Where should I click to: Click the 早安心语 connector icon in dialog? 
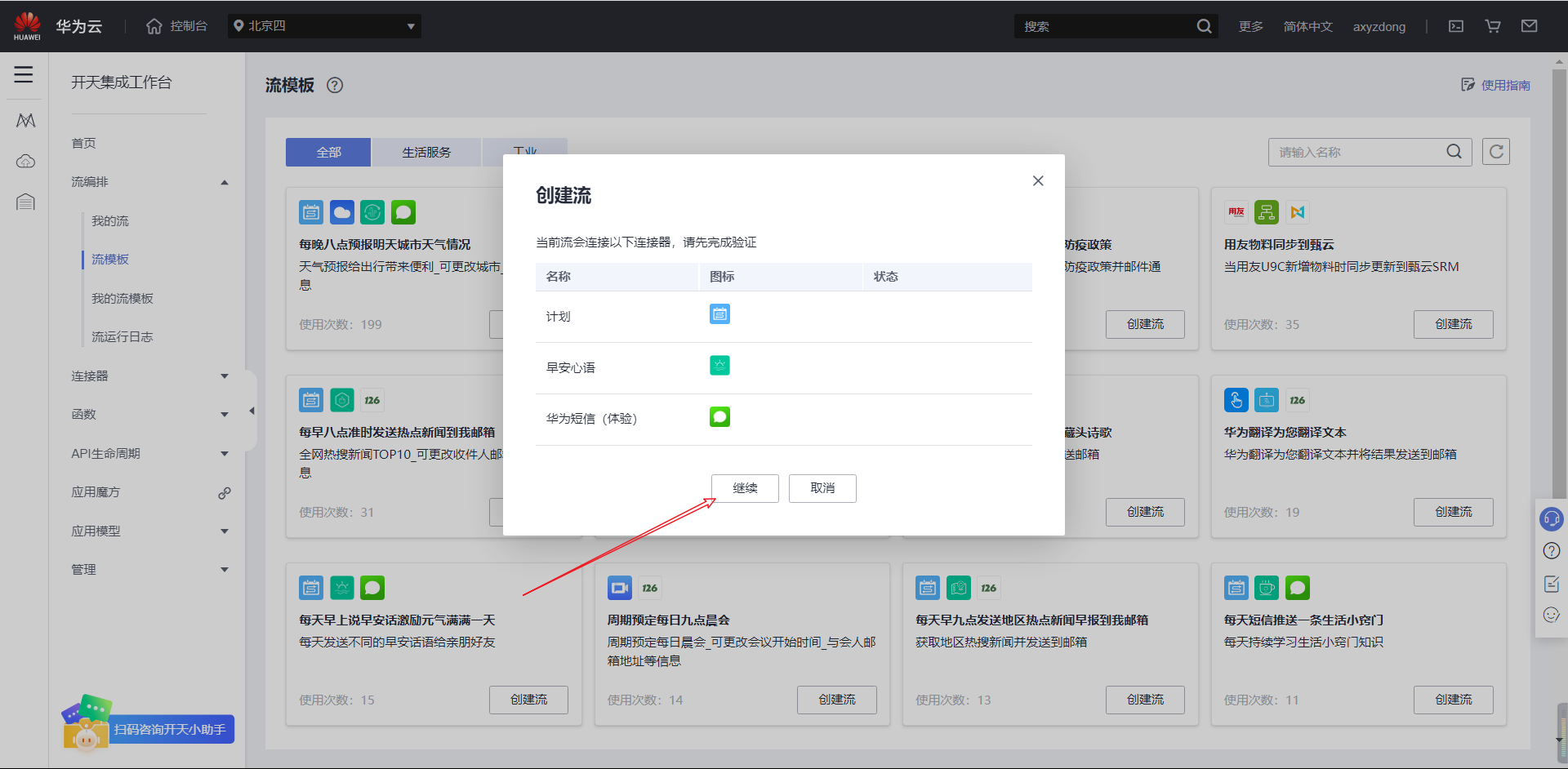click(x=719, y=366)
